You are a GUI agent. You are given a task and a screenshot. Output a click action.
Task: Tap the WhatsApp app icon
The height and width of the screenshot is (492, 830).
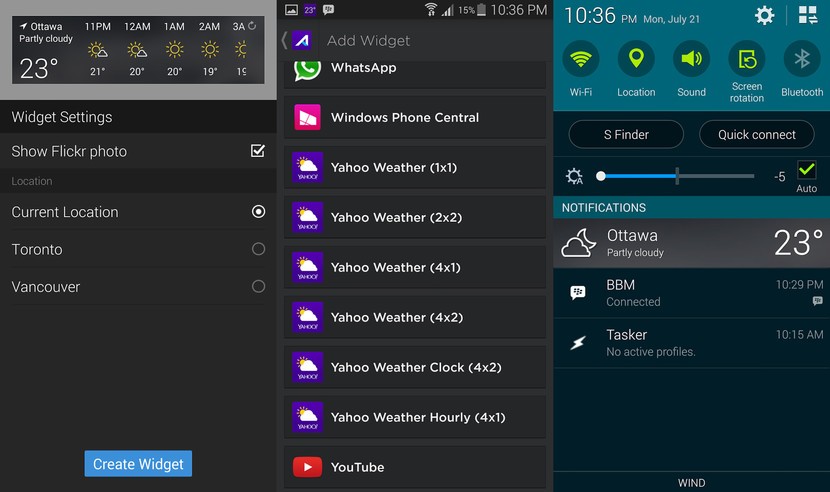pos(308,69)
